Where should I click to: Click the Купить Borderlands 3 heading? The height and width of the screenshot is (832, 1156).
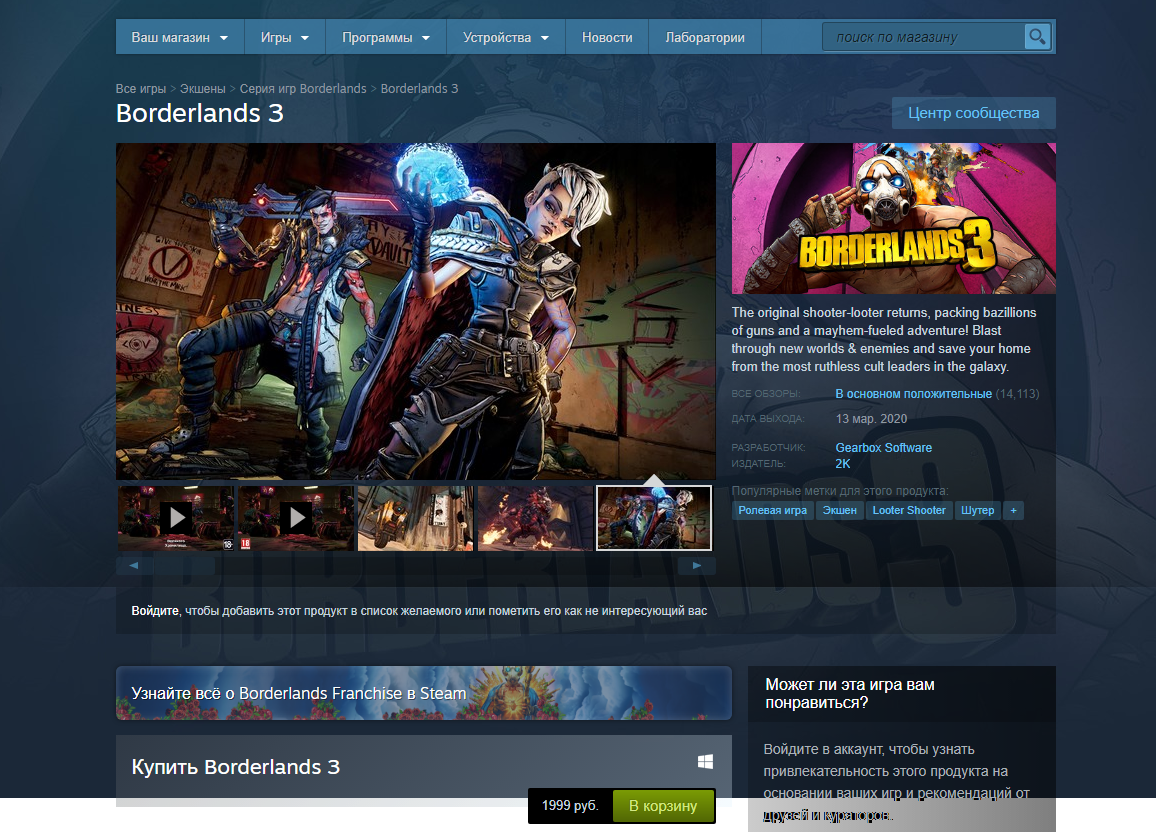pyautogui.click(x=236, y=766)
